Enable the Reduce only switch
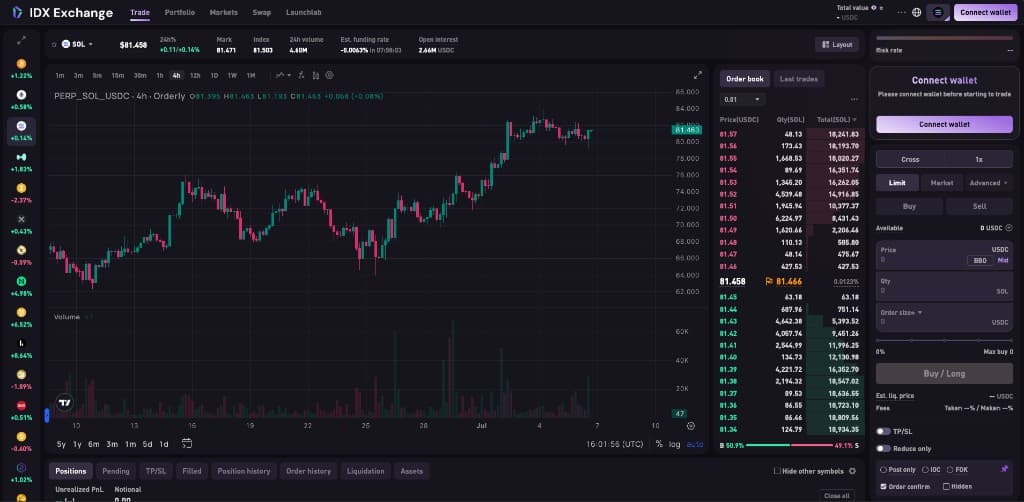The height and width of the screenshot is (502, 1024). coord(883,448)
